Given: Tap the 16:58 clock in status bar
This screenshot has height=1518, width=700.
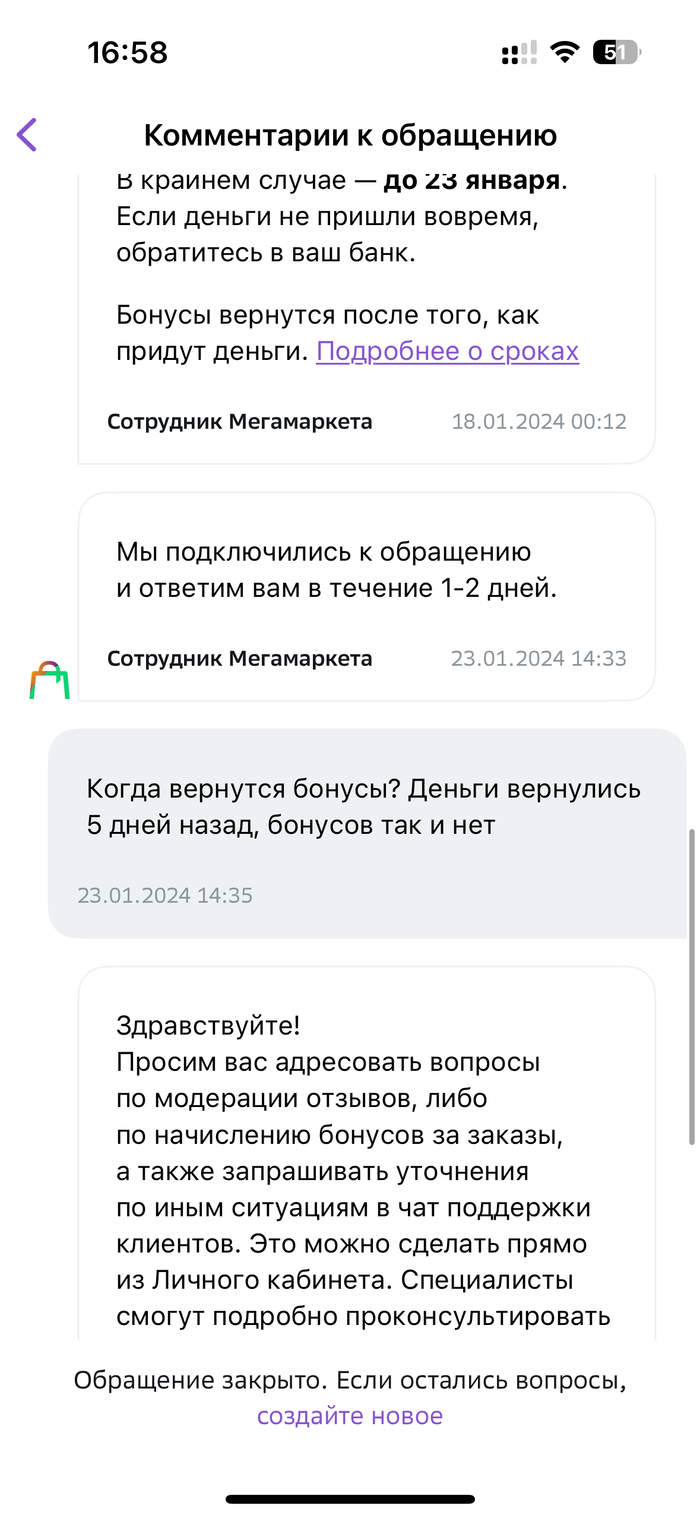Looking at the screenshot, I should click(128, 52).
